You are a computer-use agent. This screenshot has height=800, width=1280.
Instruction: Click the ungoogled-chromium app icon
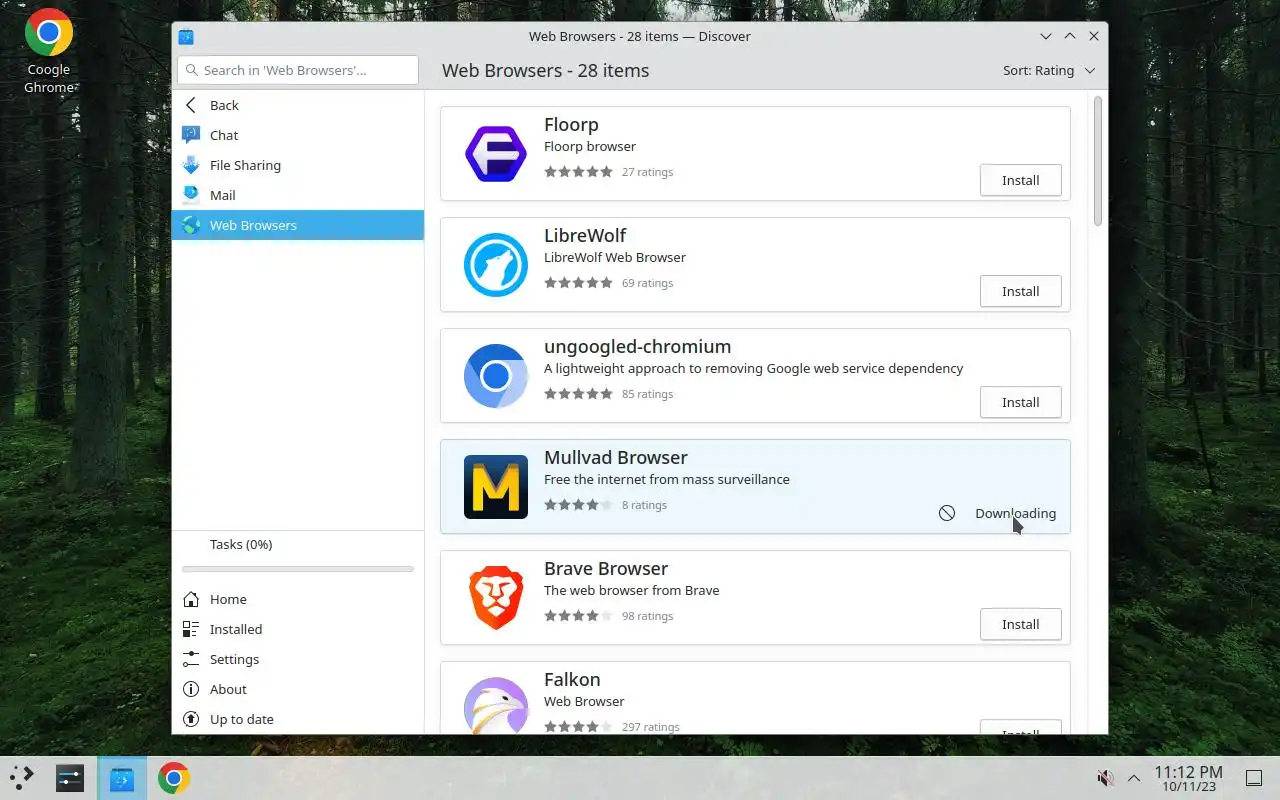pyautogui.click(x=496, y=376)
